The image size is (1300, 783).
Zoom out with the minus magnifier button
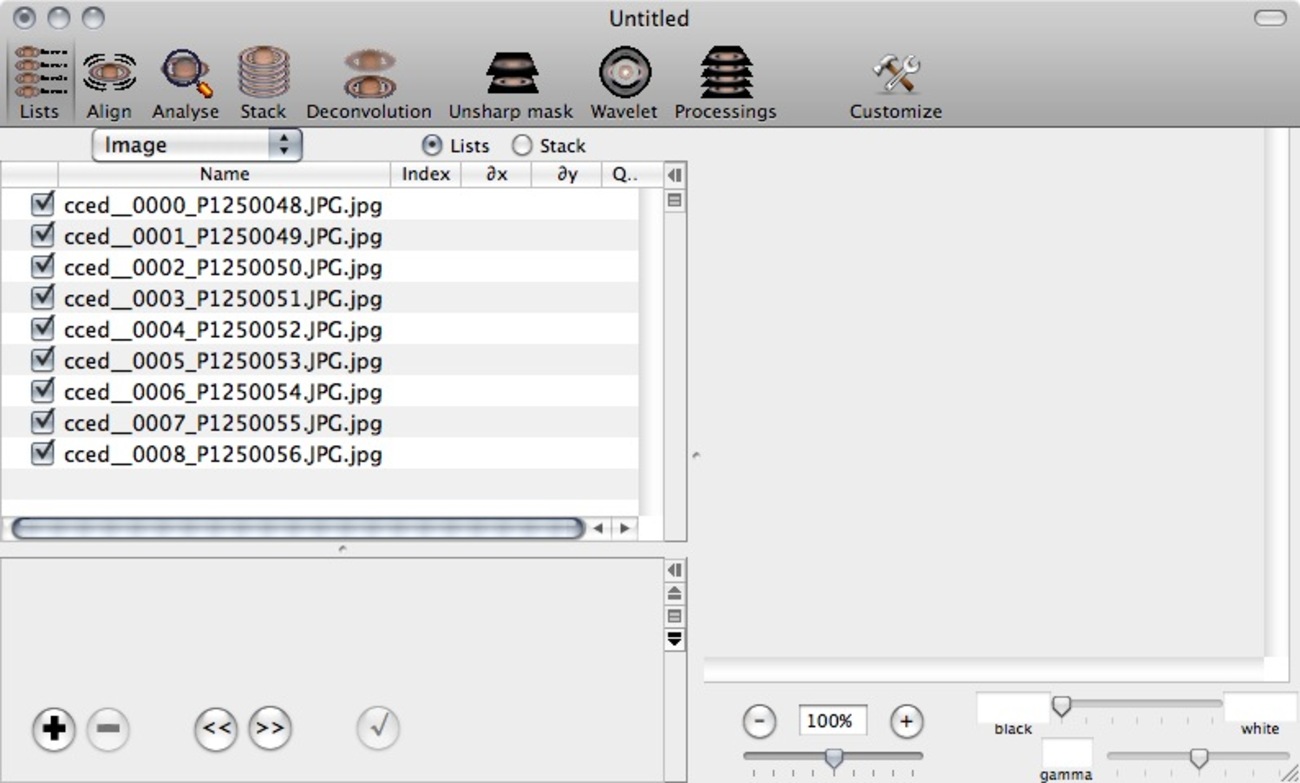coord(760,721)
